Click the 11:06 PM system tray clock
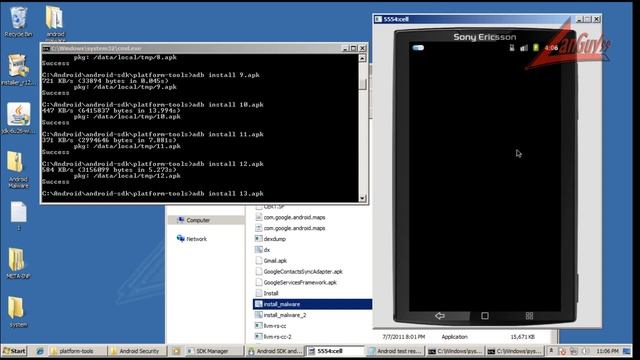640x360 pixels. tap(607, 351)
